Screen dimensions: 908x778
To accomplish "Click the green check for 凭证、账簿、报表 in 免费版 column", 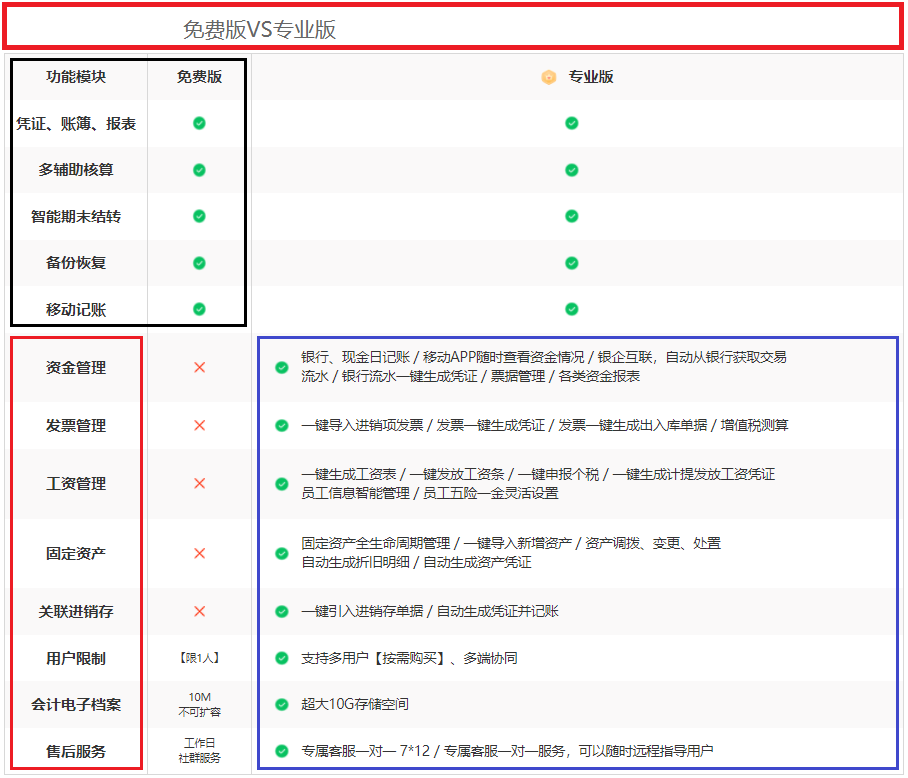I will coord(199,123).
